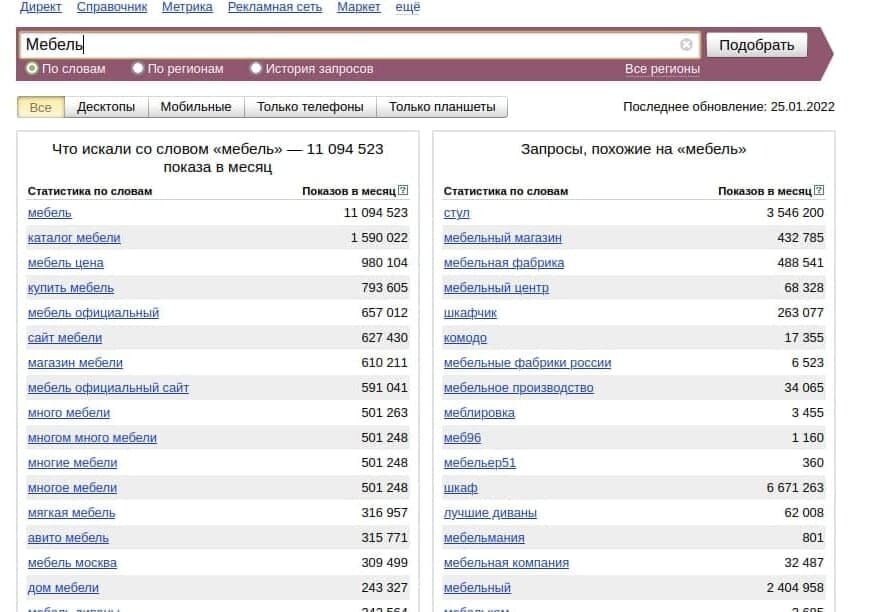Select the «Все» tab

tap(40, 106)
